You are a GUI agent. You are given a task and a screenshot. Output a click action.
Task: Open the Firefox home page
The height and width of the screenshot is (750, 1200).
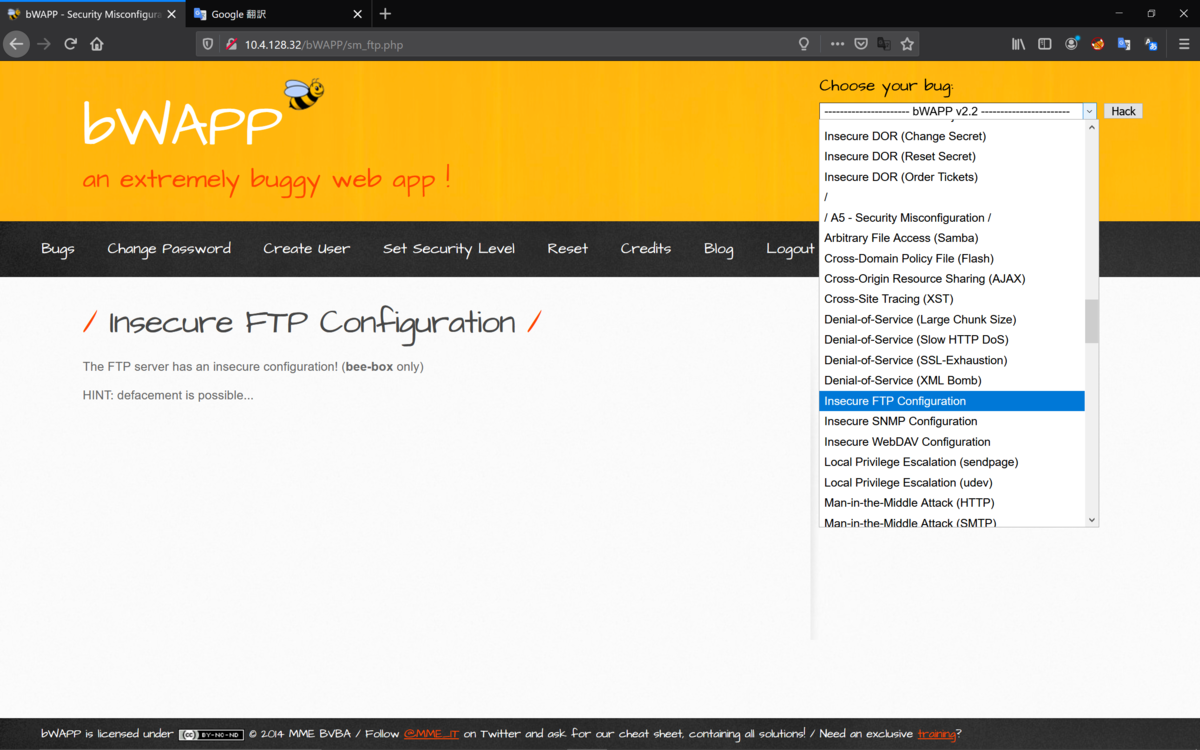tap(97, 44)
